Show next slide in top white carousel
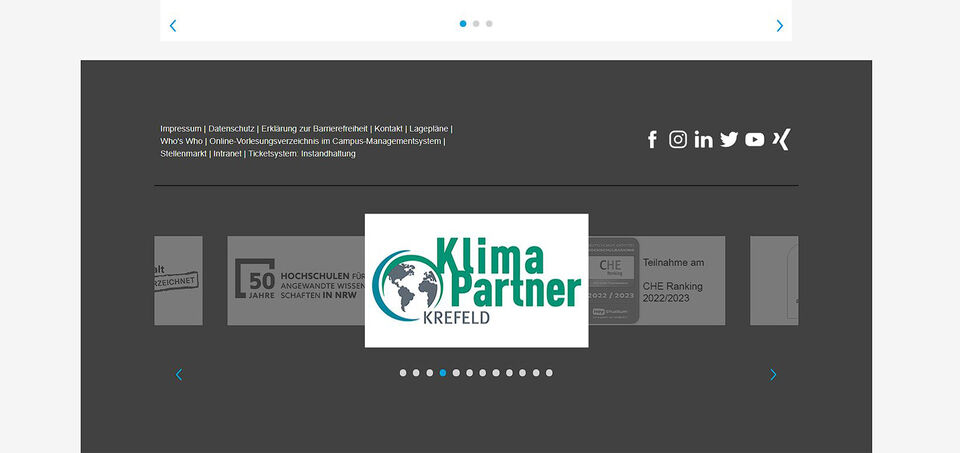Image resolution: width=960 pixels, height=453 pixels. pyautogui.click(x=779, y=26)
